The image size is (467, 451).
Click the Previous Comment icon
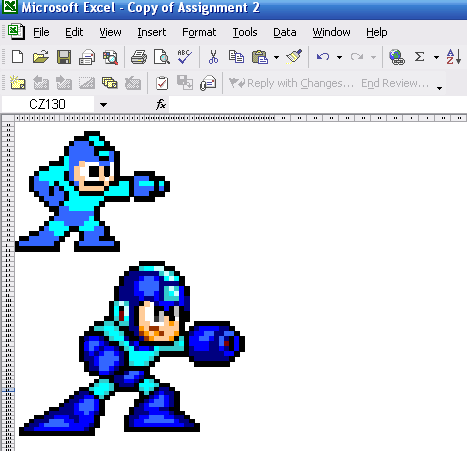coord(41,83)
